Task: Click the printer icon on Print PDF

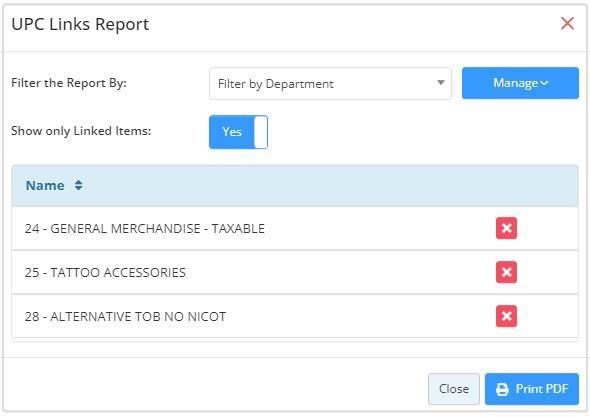Action: coord(502,389)
